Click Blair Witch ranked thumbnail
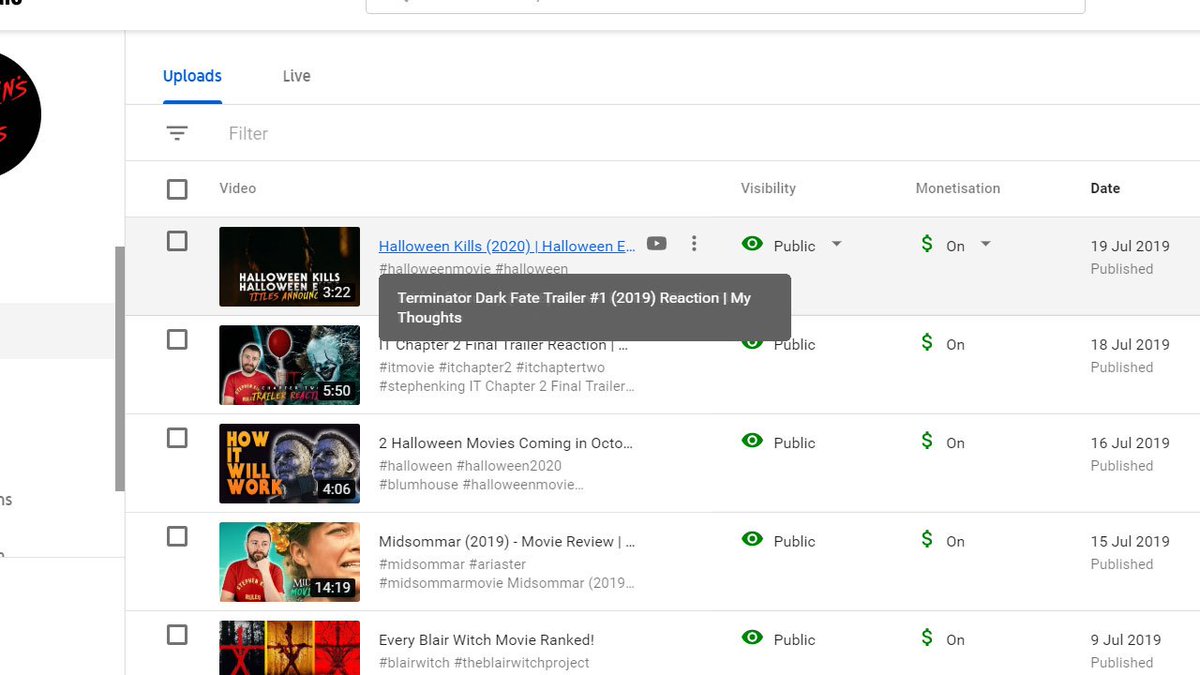 [290, 648]
